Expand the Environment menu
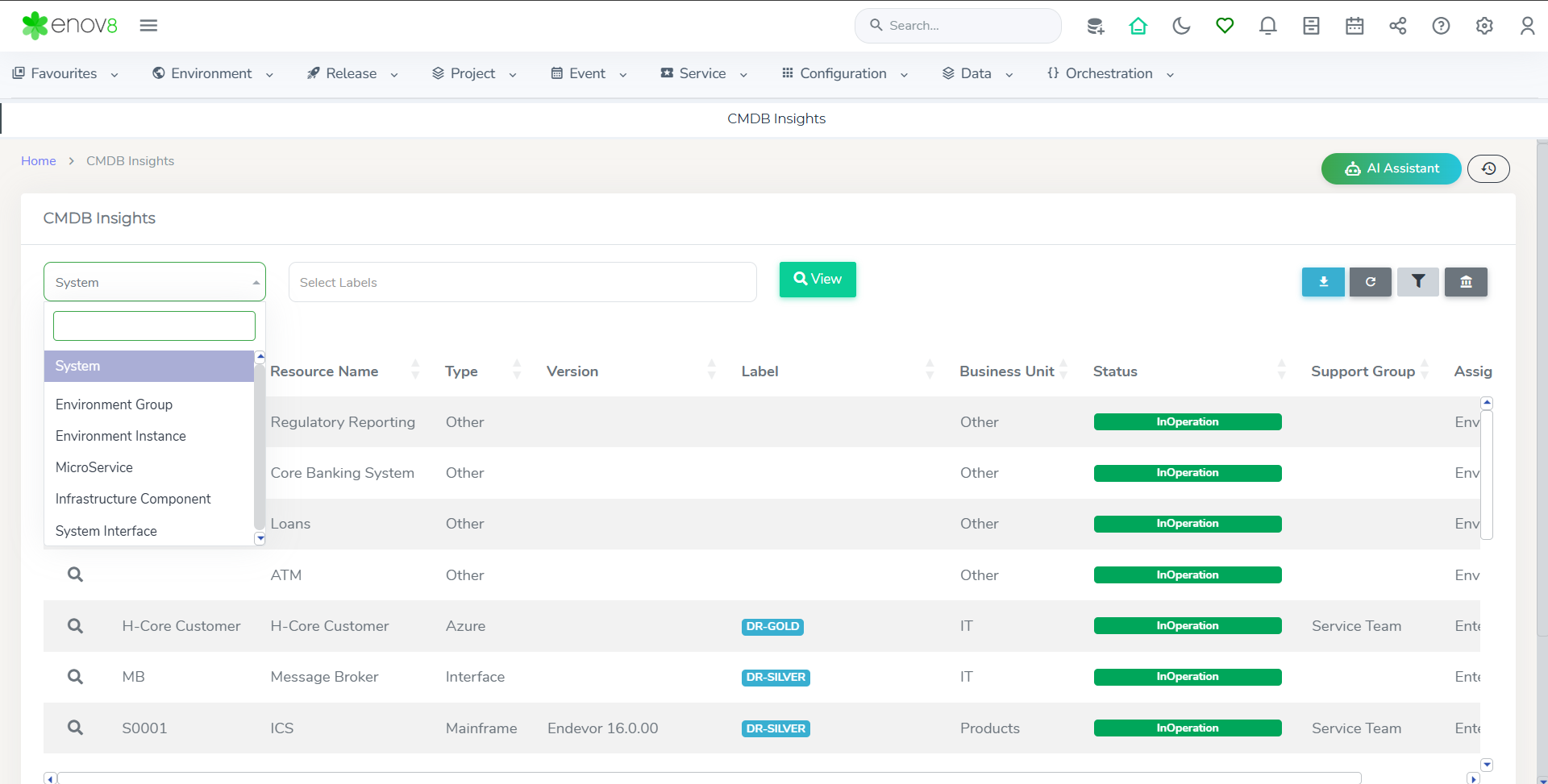Viewport: 1548px width, 784px height. [x=212, y=73]
